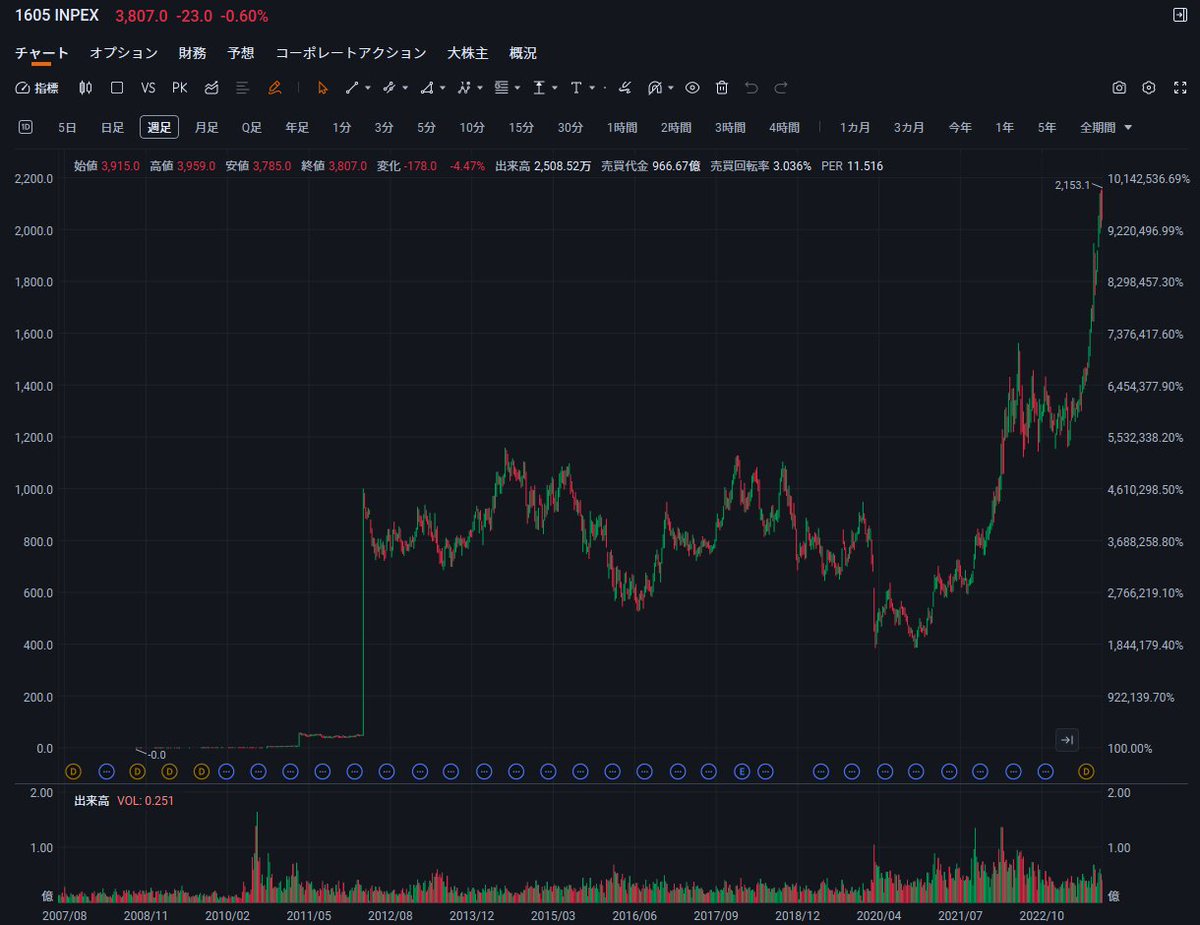Screen dimensions: 1200x925
Task: Click the chart overlay icon beside PK
Action: pos(211,88)
